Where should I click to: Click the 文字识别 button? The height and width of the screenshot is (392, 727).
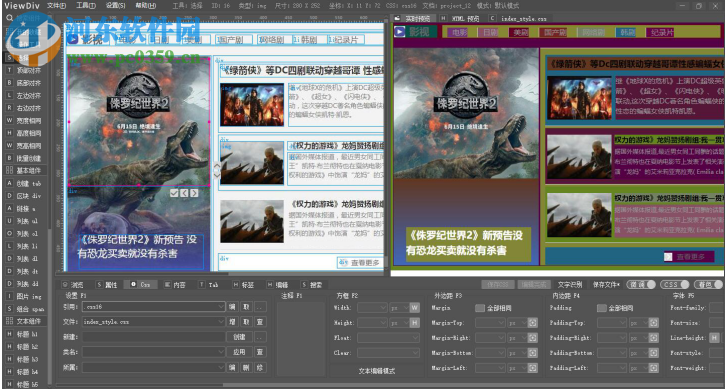570,284
